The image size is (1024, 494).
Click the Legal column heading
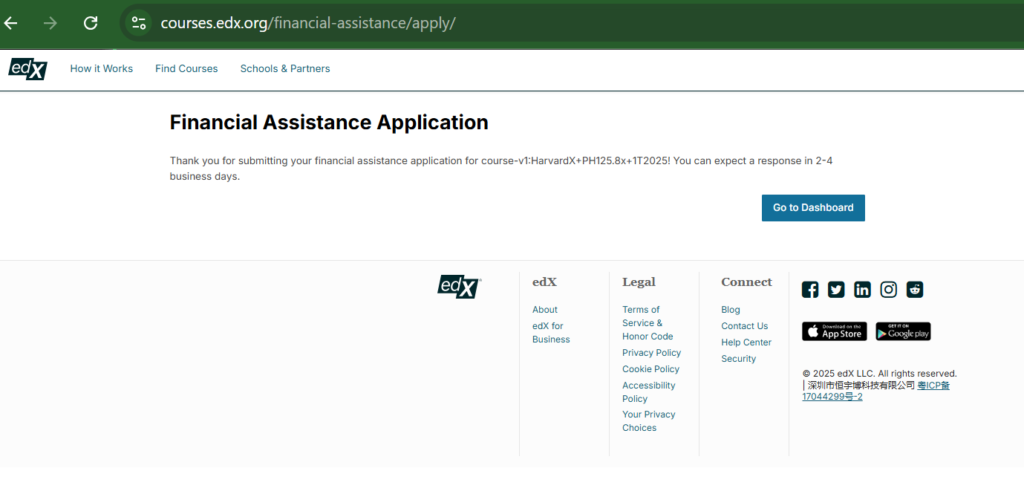(x=639, y=282)
